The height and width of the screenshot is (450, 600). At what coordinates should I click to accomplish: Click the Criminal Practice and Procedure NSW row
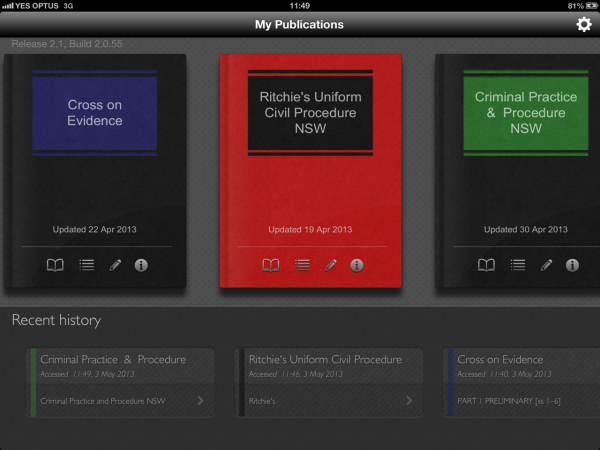[120, 401]
